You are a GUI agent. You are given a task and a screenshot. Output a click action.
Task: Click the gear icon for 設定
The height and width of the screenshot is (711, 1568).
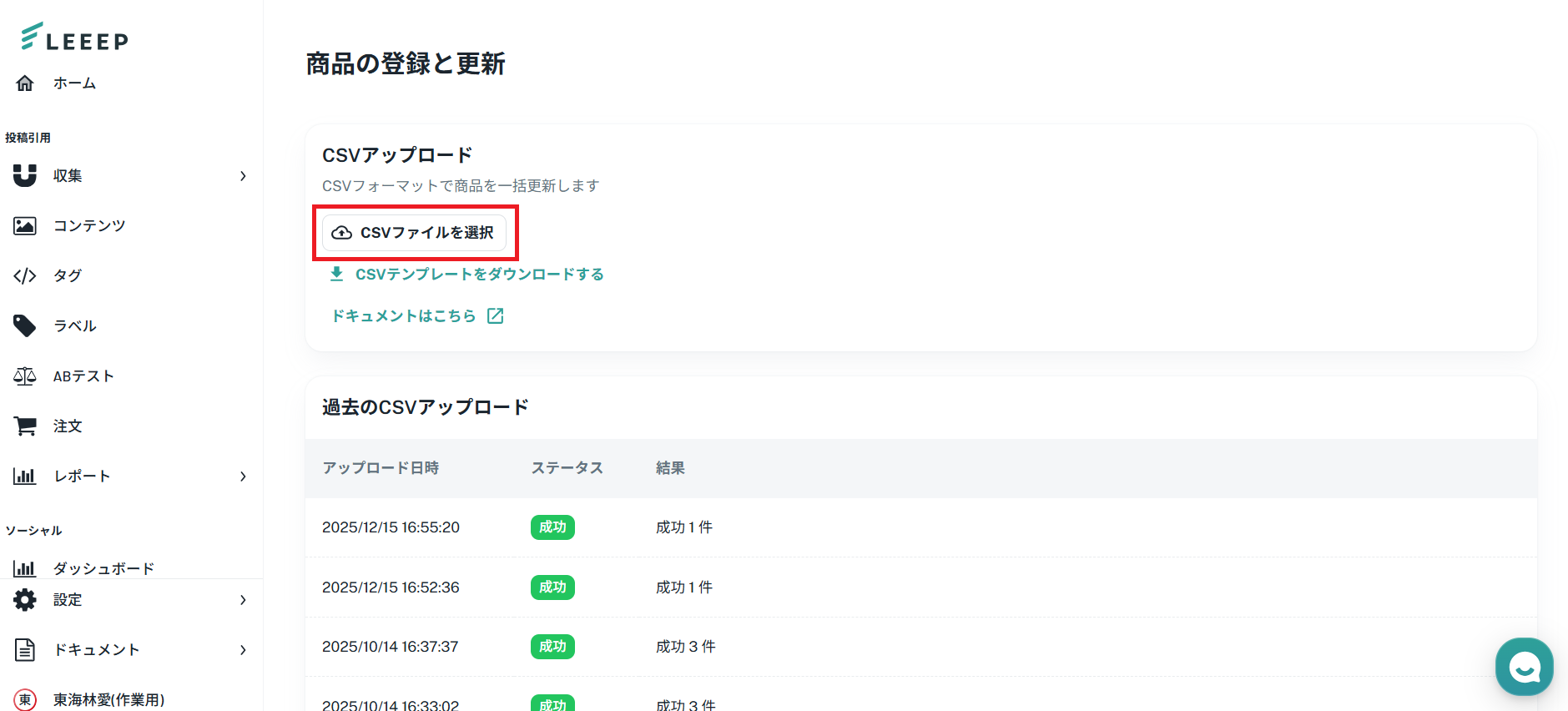coord(25,600)
